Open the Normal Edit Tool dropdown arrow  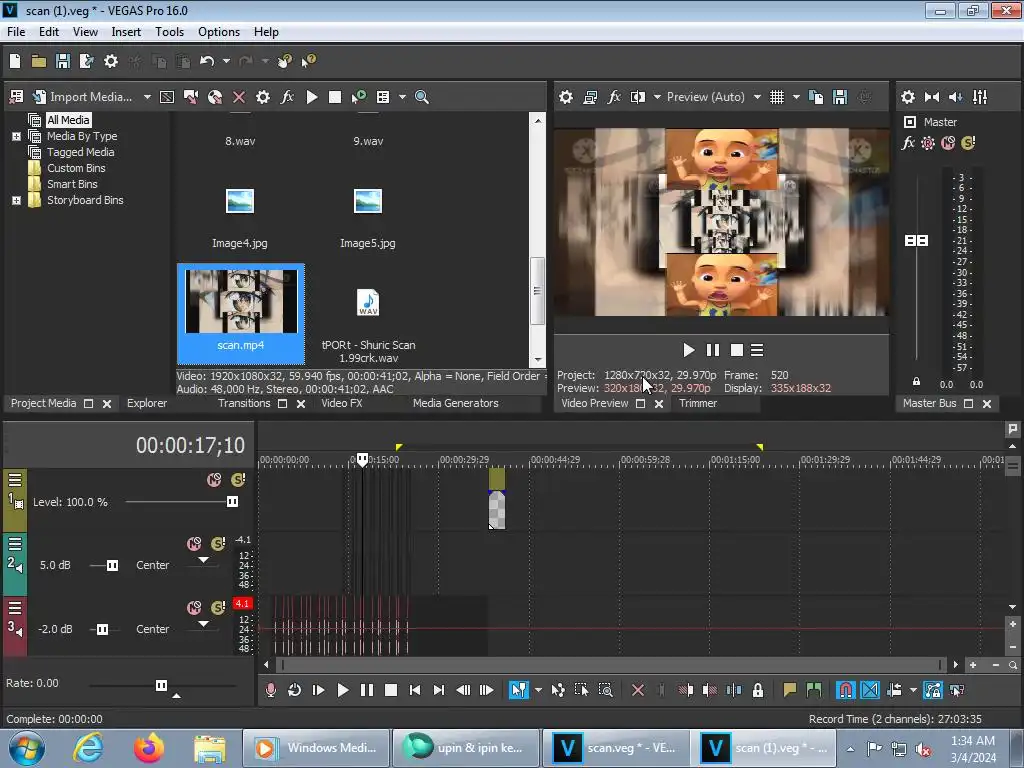coord(538,690)
